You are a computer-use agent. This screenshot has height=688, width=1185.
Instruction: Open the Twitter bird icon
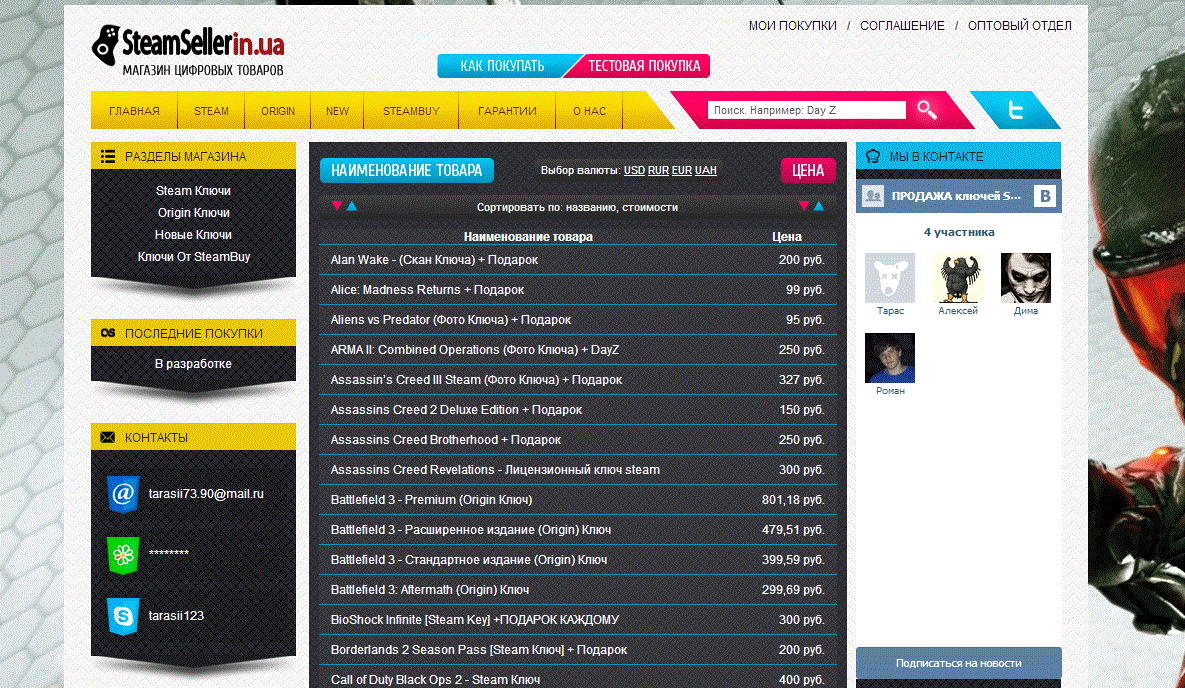[x=1016, y=110]
